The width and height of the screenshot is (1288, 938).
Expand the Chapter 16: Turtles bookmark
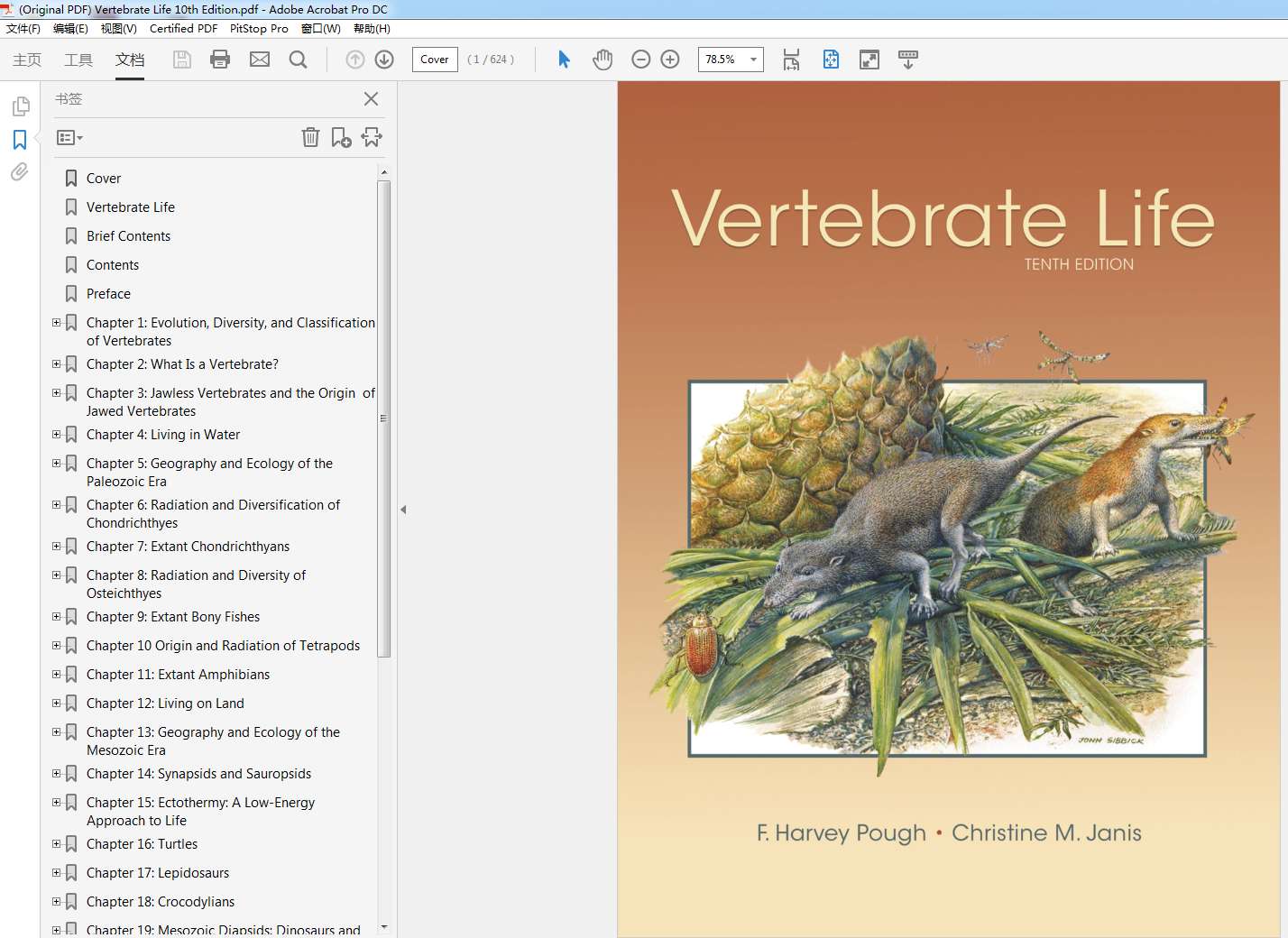(x=56, y=844)
